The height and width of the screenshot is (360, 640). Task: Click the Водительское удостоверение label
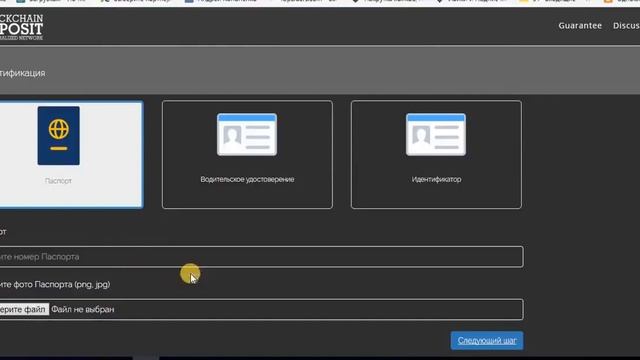point(247,179)
